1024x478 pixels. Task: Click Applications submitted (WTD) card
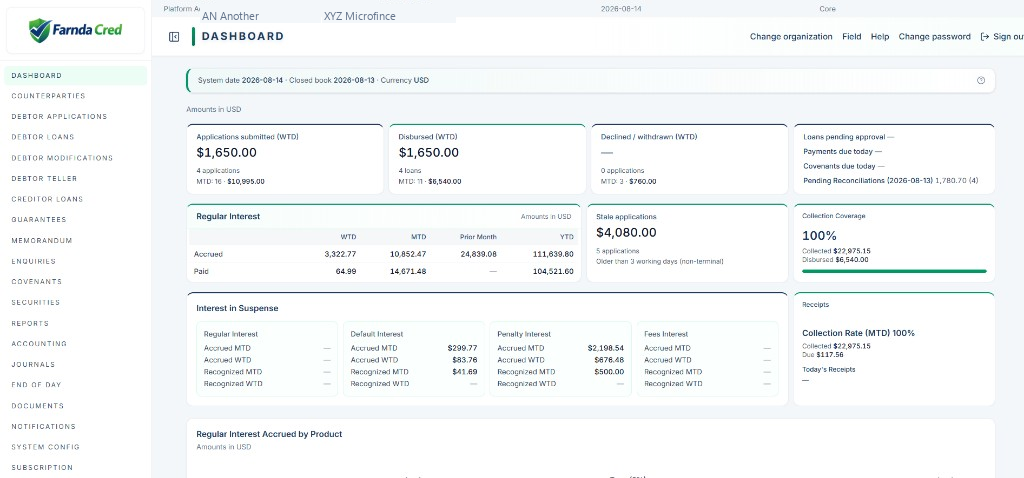click(285, 159)
